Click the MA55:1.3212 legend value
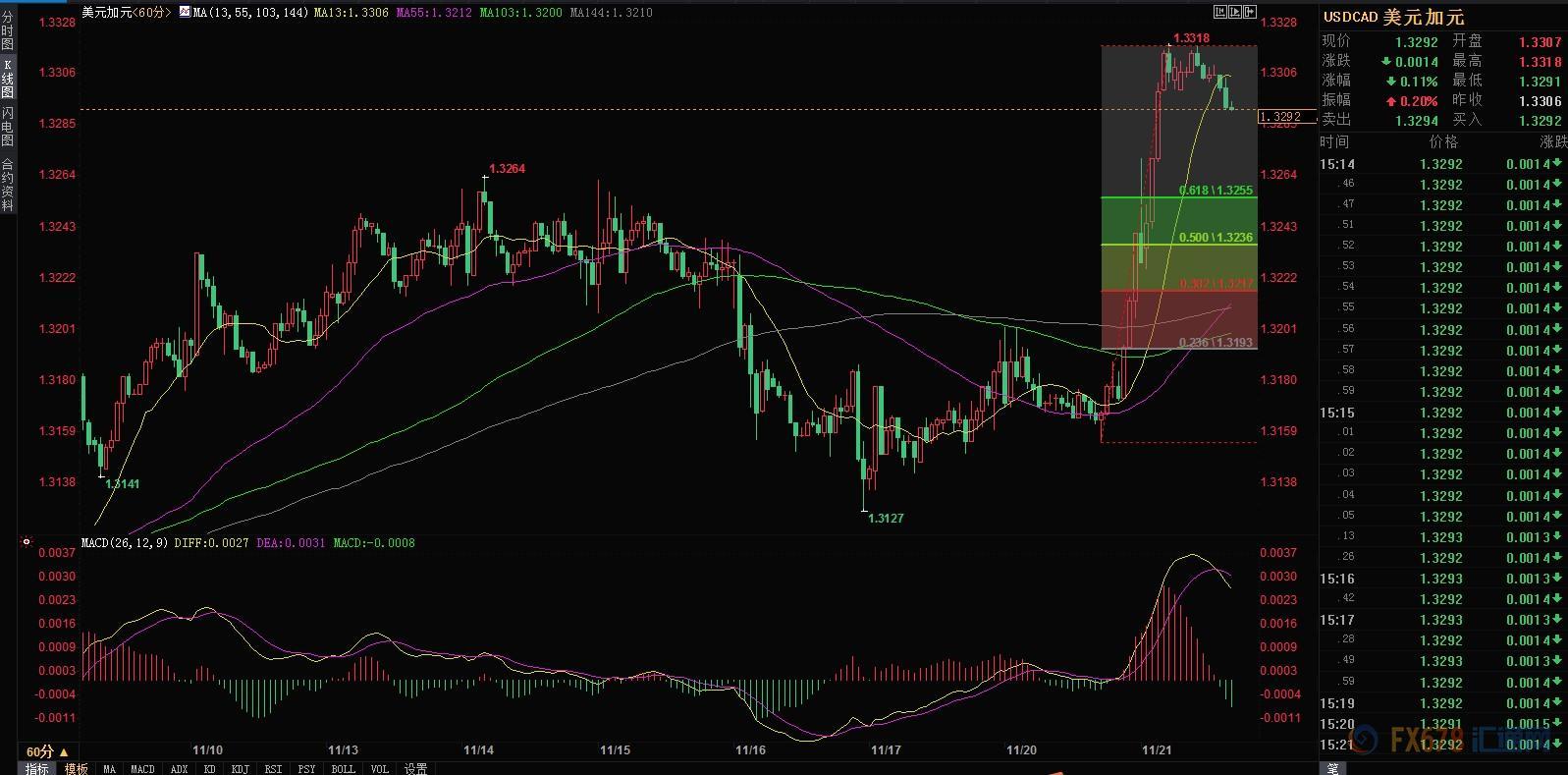This screenshot has height=775, width=1568. click(434, 13)
